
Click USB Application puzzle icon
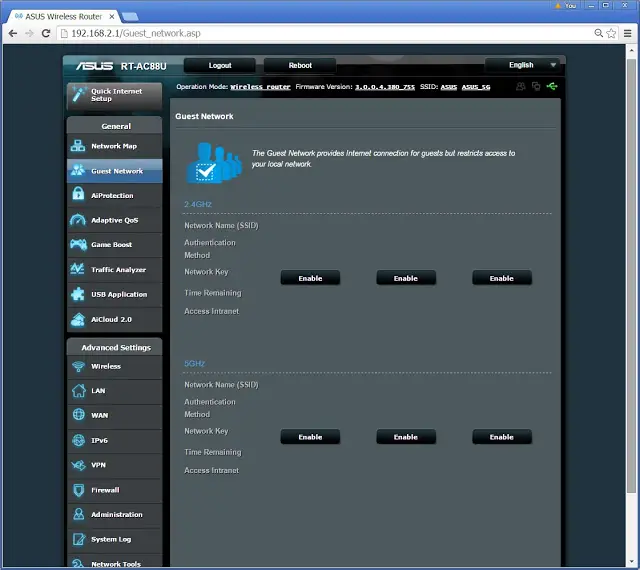click(78, 294)
